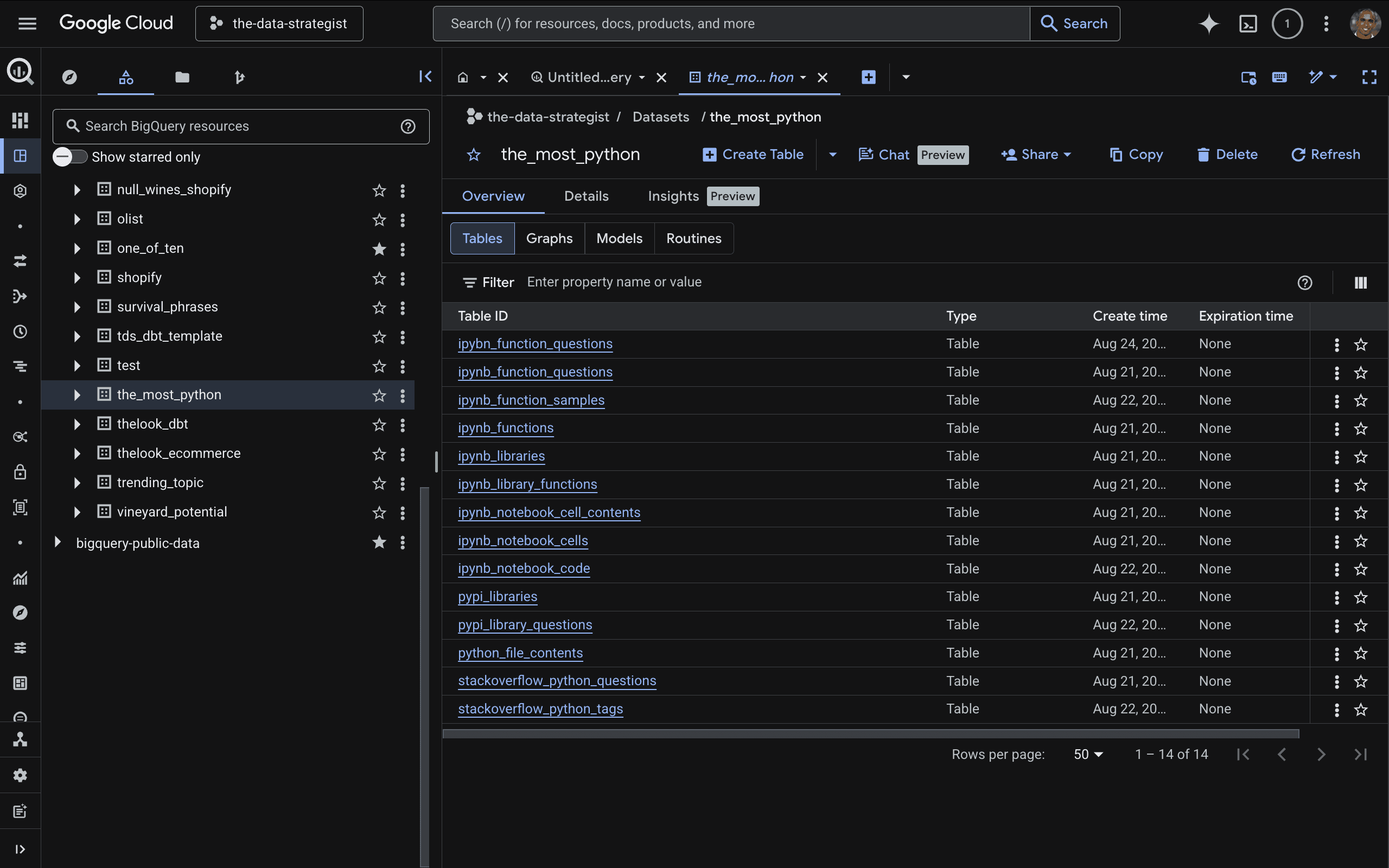The width and height of the screenshot is (1389, 868).
Task: Add a new tab with plus icon
Action: 869,77
